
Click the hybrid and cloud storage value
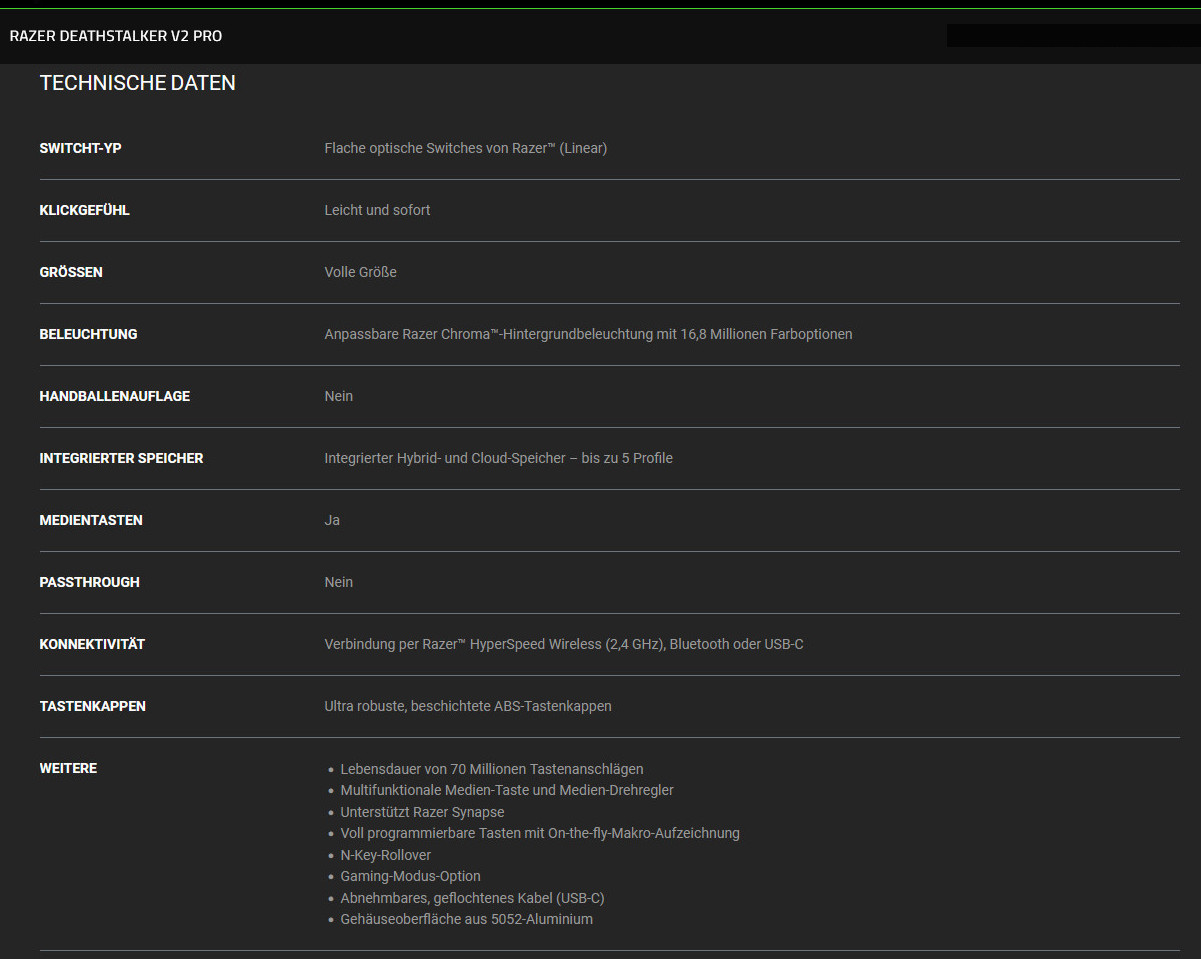point(498,458)
